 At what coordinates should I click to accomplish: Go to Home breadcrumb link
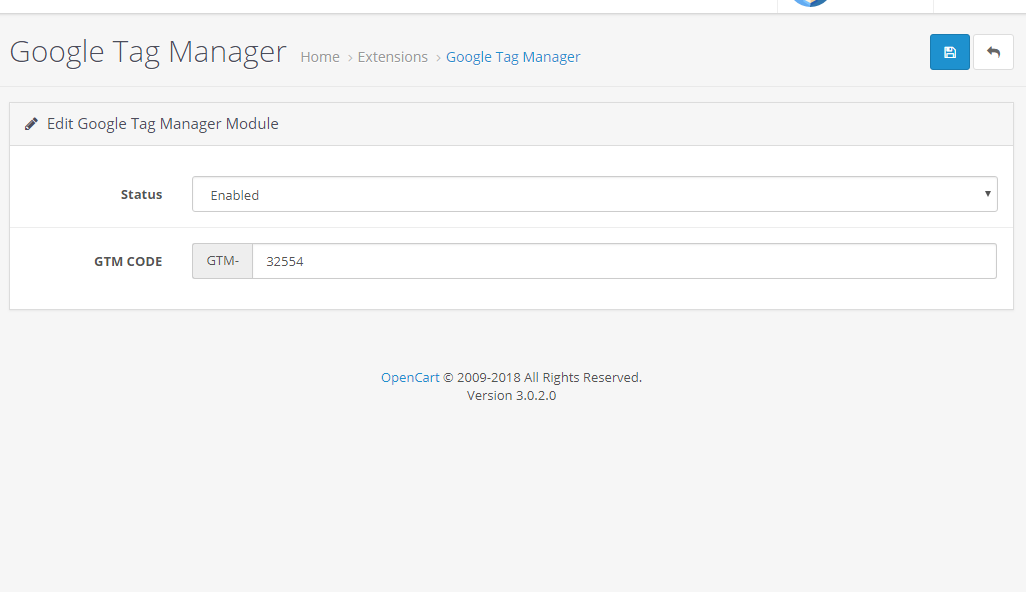pos(320,57)
